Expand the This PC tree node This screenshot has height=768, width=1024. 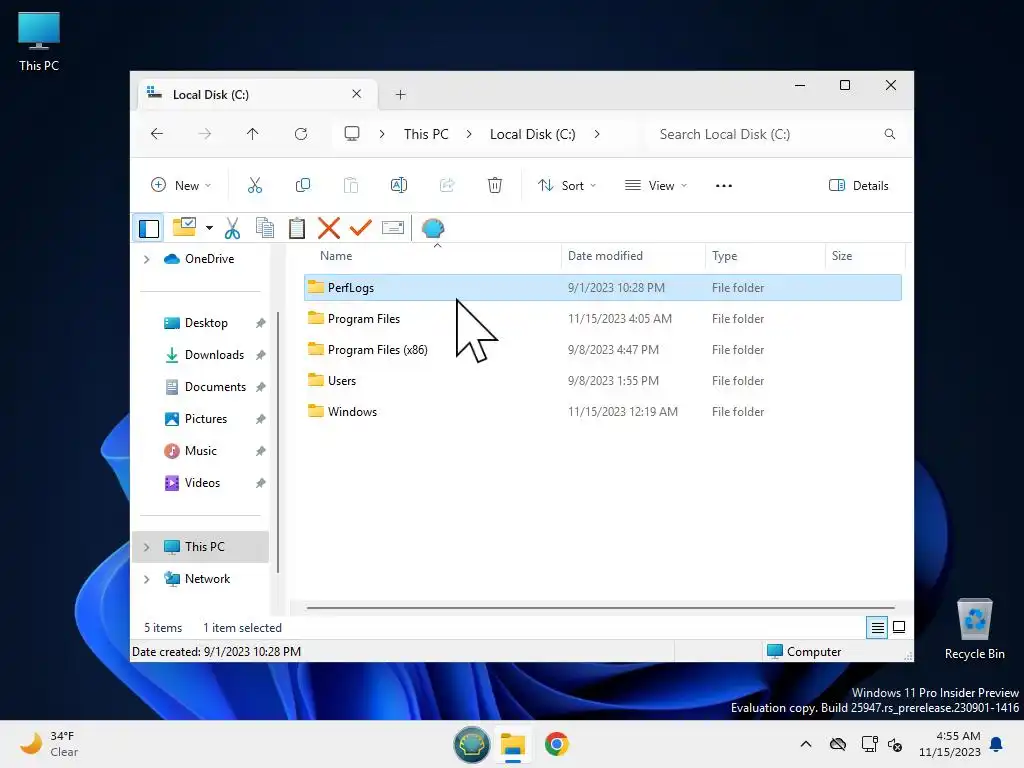tap(147, 547)
